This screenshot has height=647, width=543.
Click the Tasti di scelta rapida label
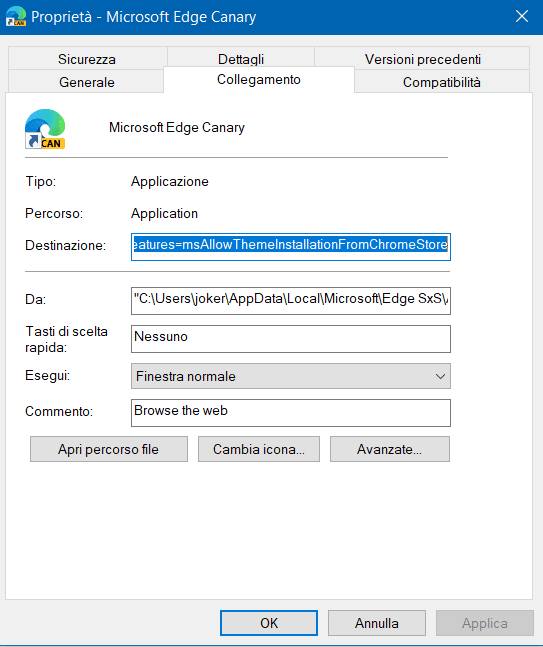pos(66,339)
